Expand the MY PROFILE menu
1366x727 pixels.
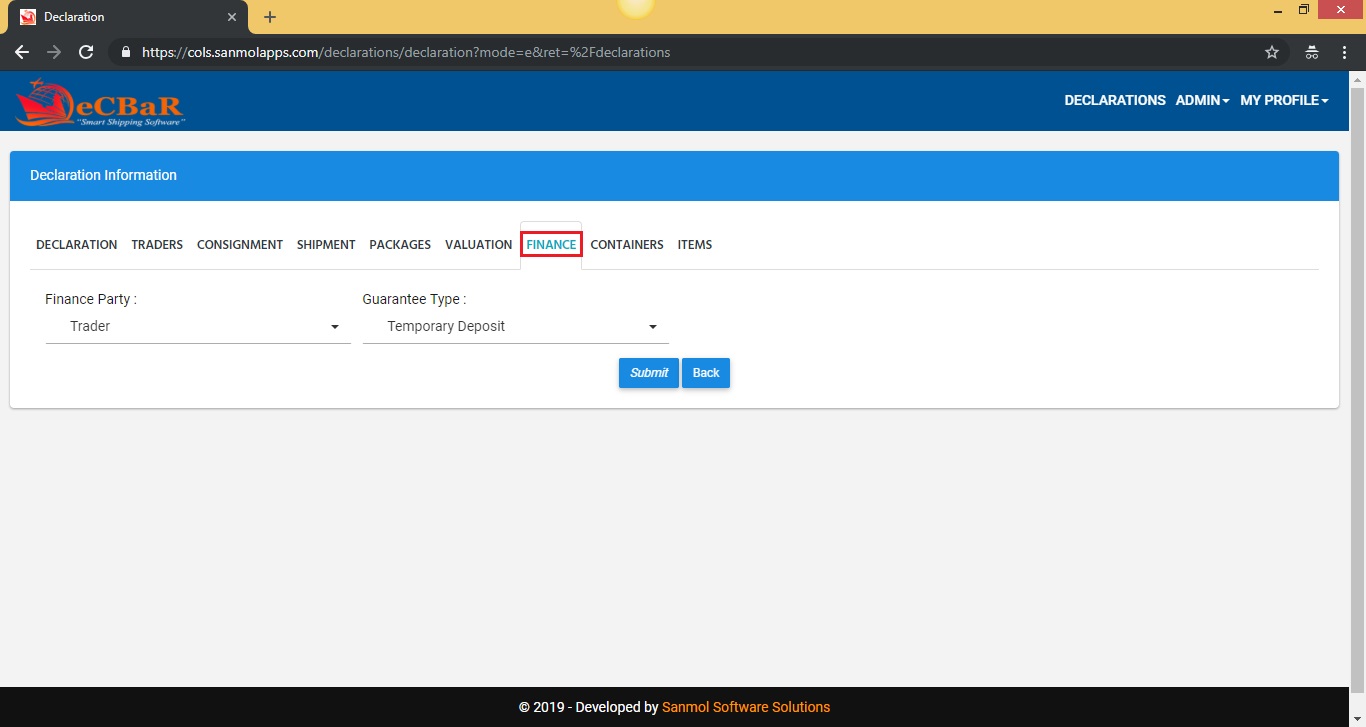(x=1284, y=100)
